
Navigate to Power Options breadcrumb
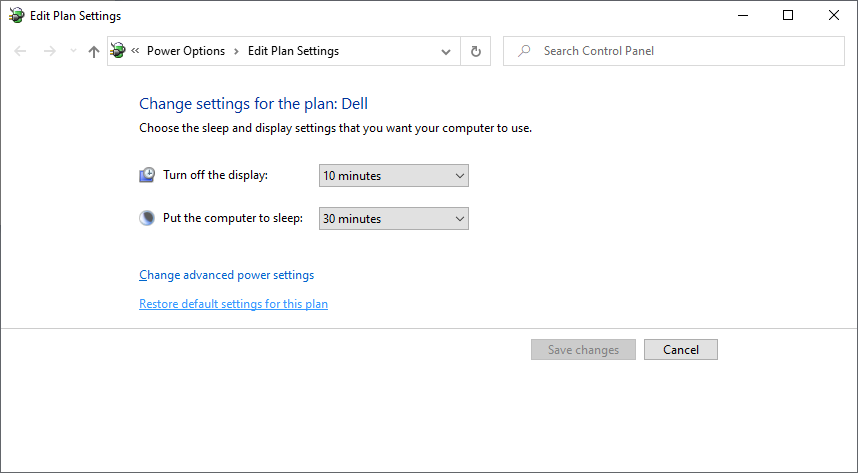pyautogui.click(x=186, y=51)
